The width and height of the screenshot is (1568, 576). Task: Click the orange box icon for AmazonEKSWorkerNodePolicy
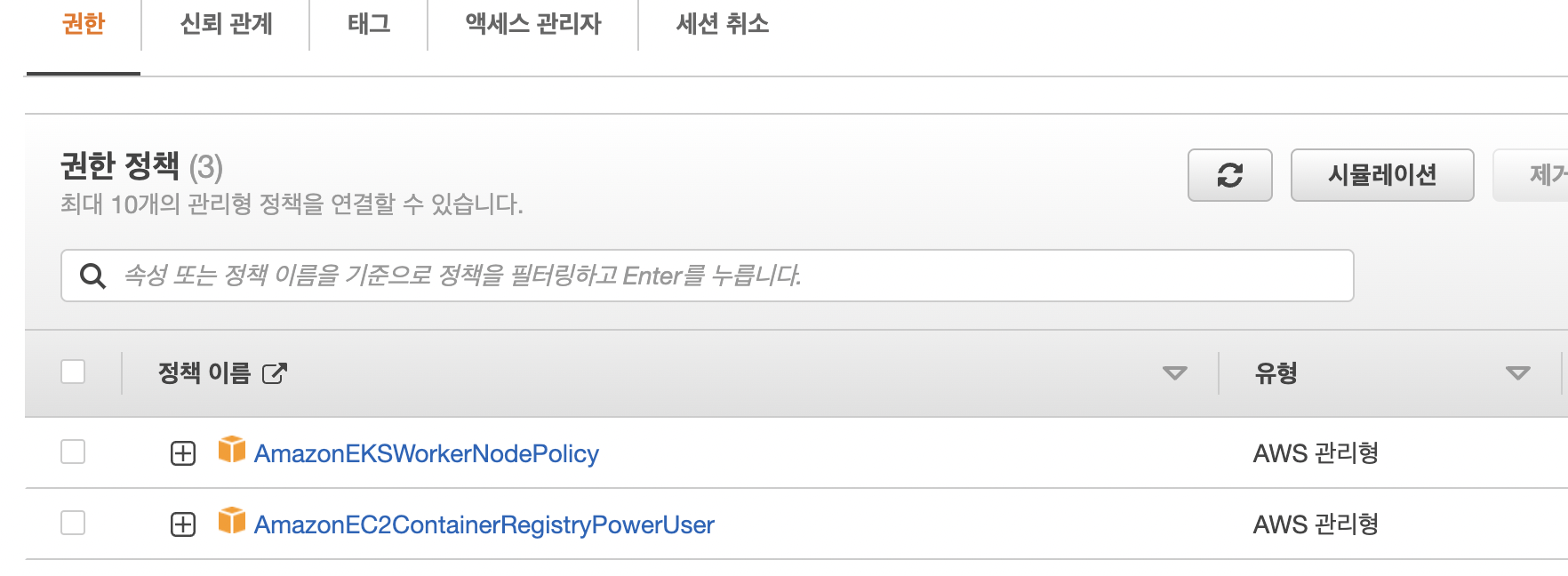click(x=232, y=450)
